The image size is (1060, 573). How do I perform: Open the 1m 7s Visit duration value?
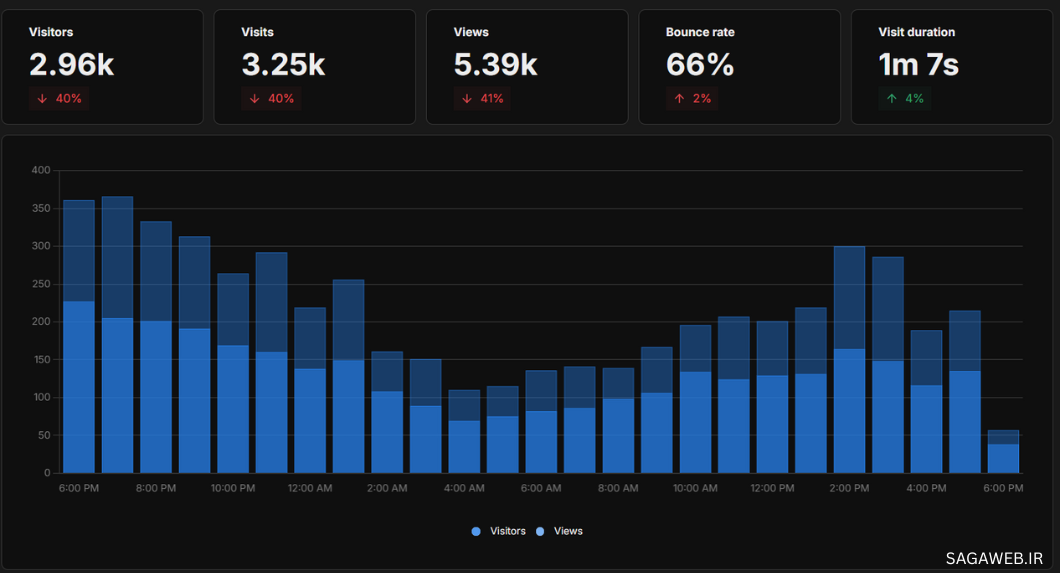(x=918, y=65)
